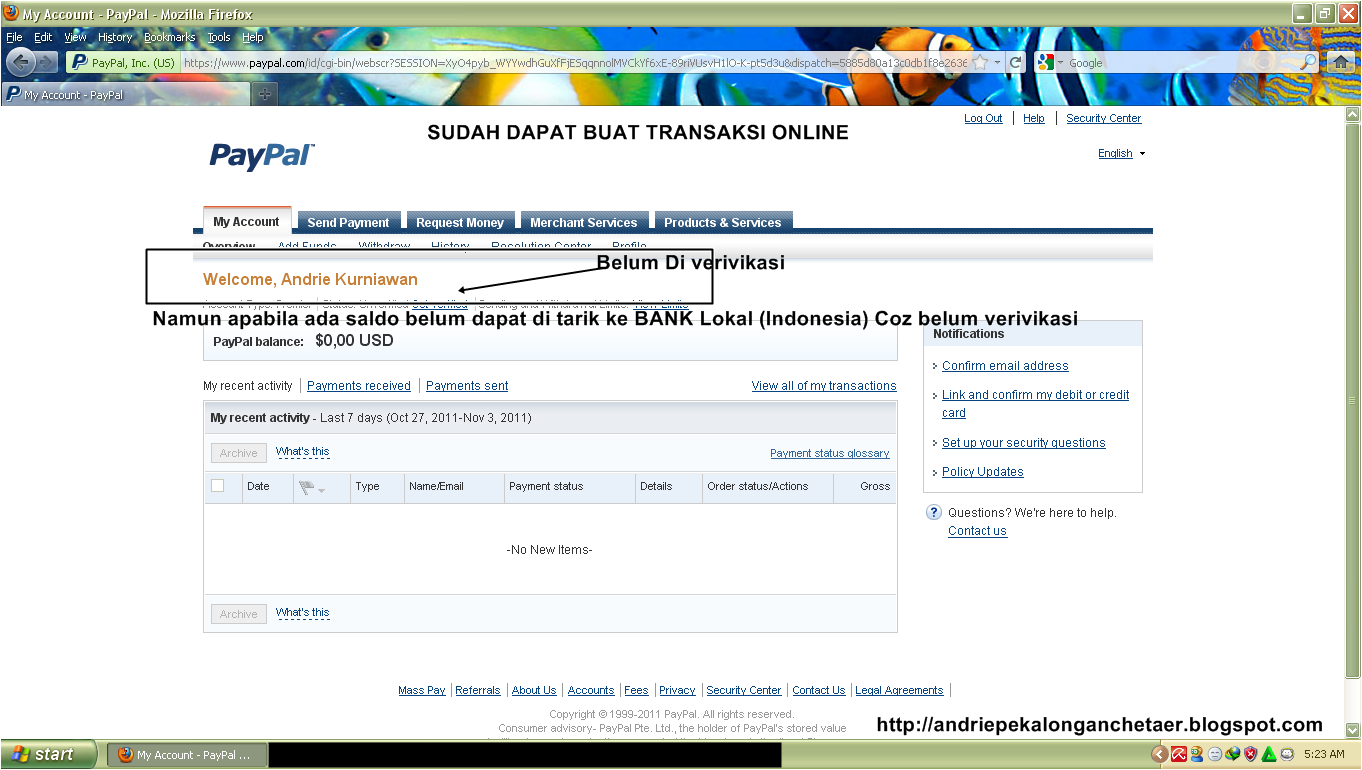Select the My Account - PayPal browser tab
The image size is (1362, 770).
point(126,95)
